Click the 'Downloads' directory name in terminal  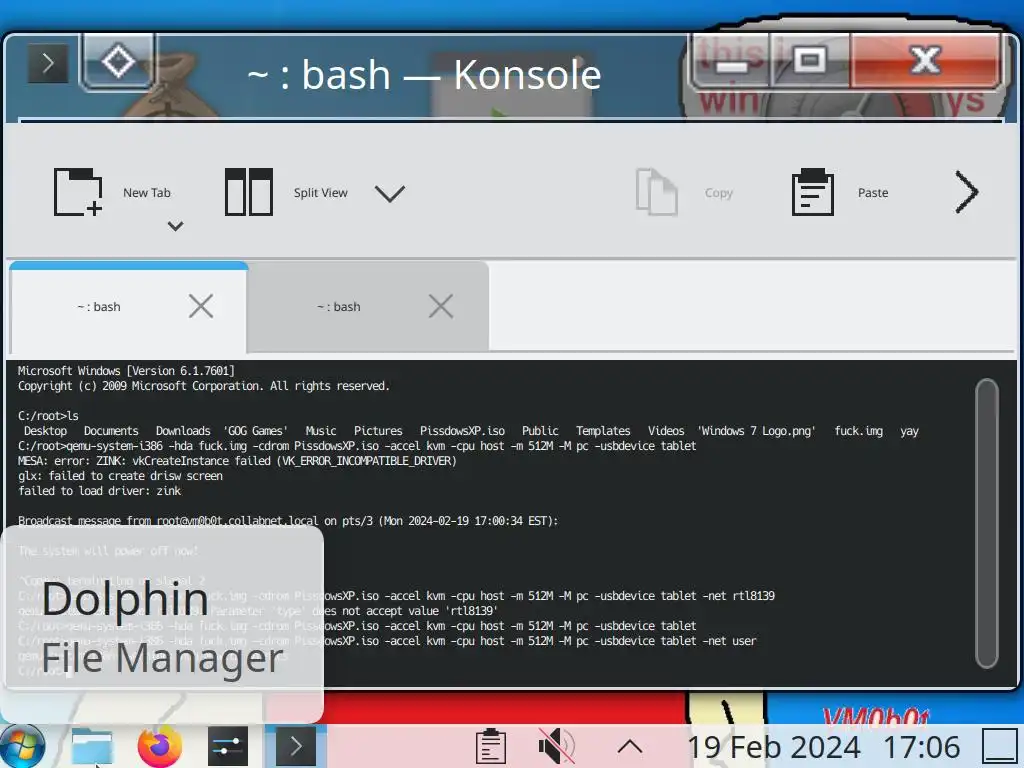(183, 431)
